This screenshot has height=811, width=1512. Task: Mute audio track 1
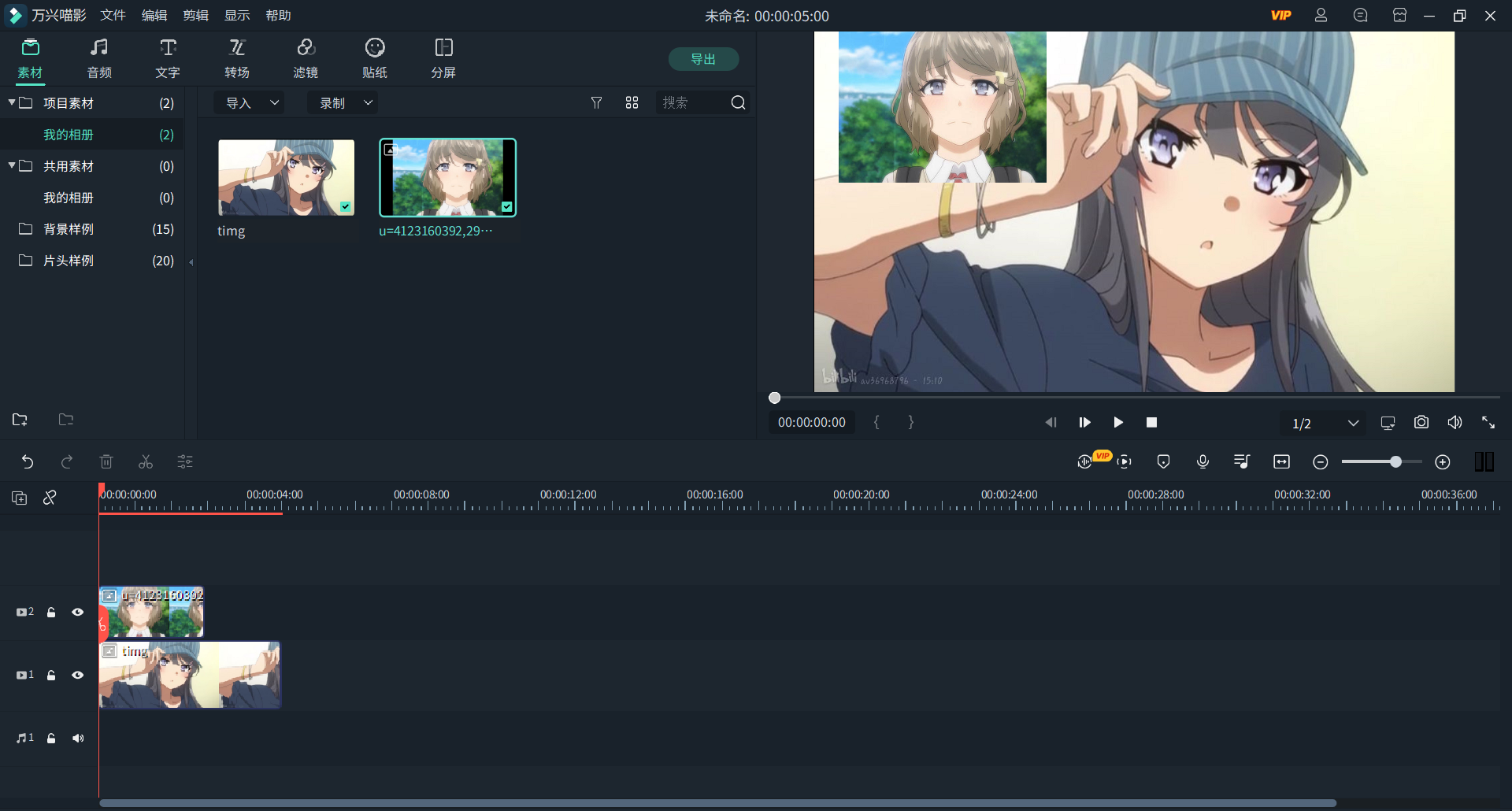(x=78, y=738)
